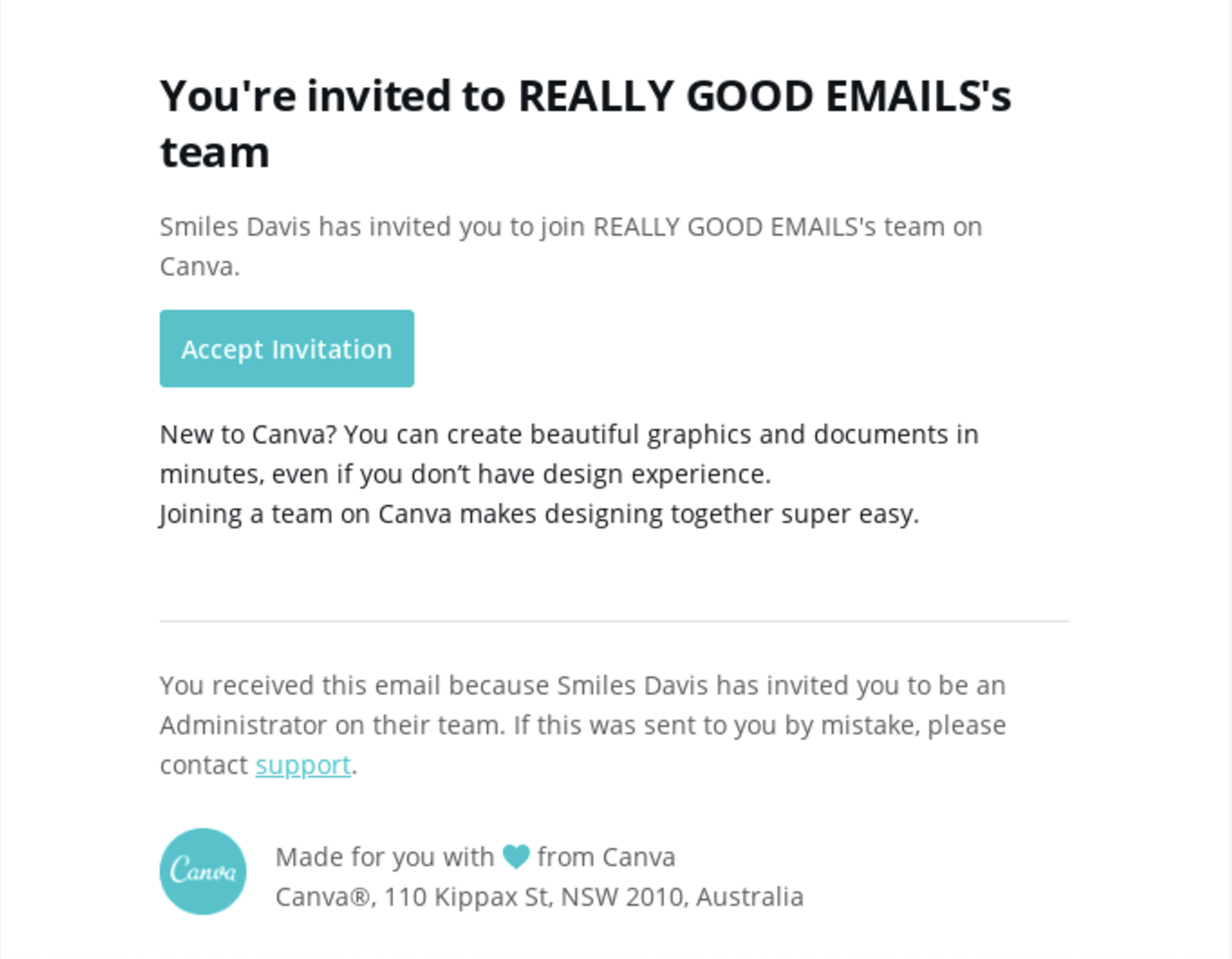Click the Accept Invitation button
The image size is (1232, 959).
[286, 349]
